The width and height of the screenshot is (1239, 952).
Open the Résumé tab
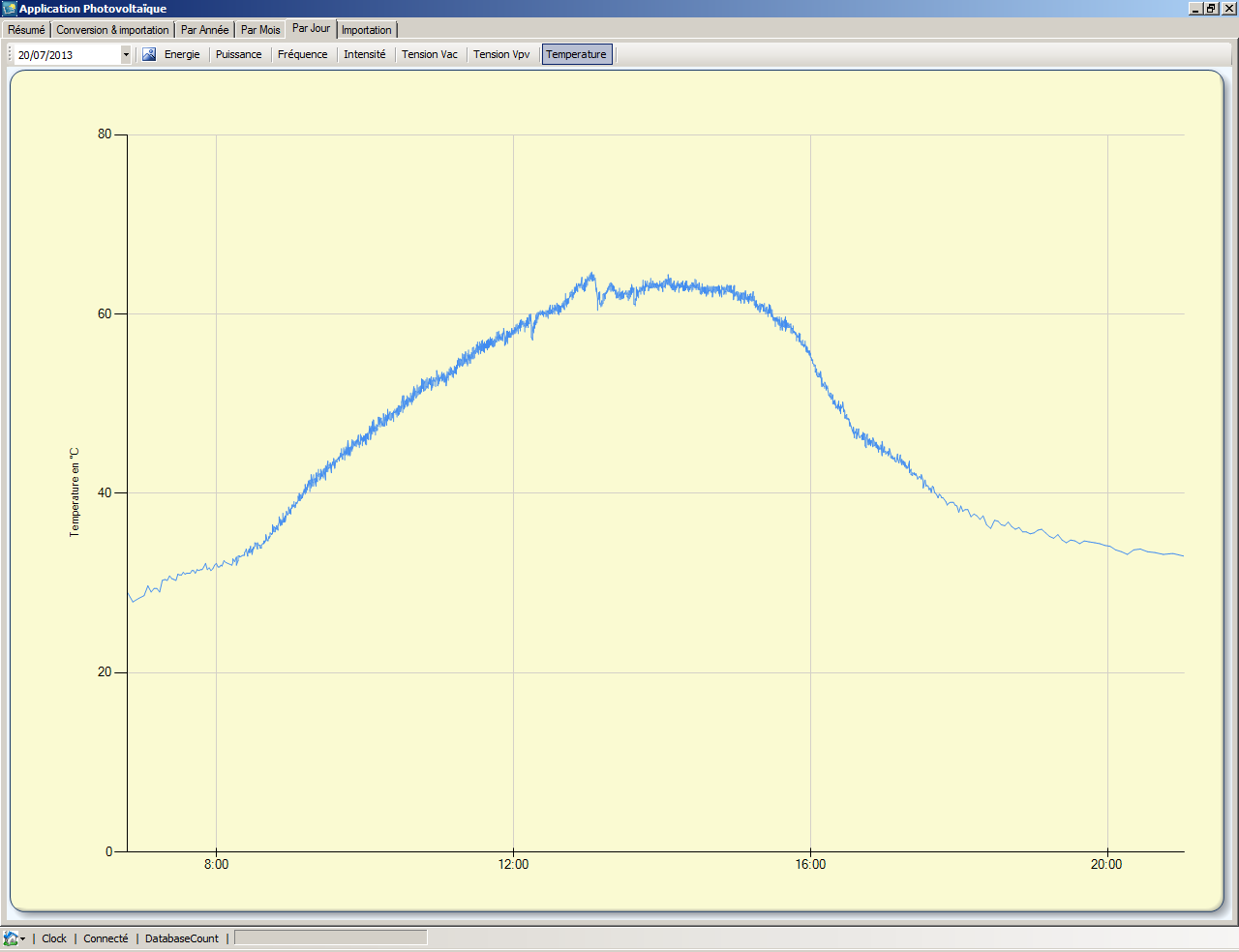26,30
